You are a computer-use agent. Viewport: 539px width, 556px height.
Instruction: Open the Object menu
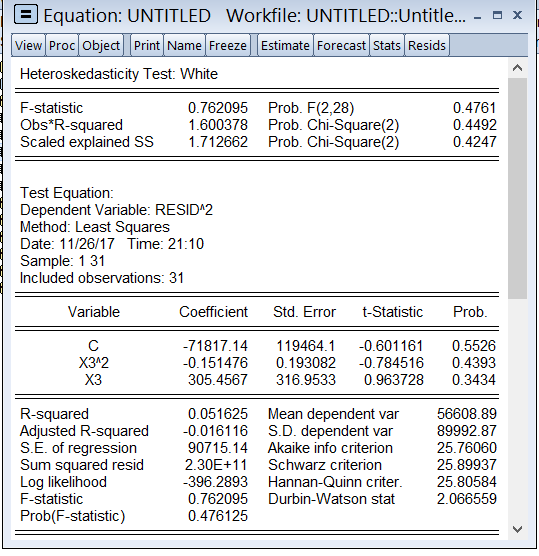point(101,45)
